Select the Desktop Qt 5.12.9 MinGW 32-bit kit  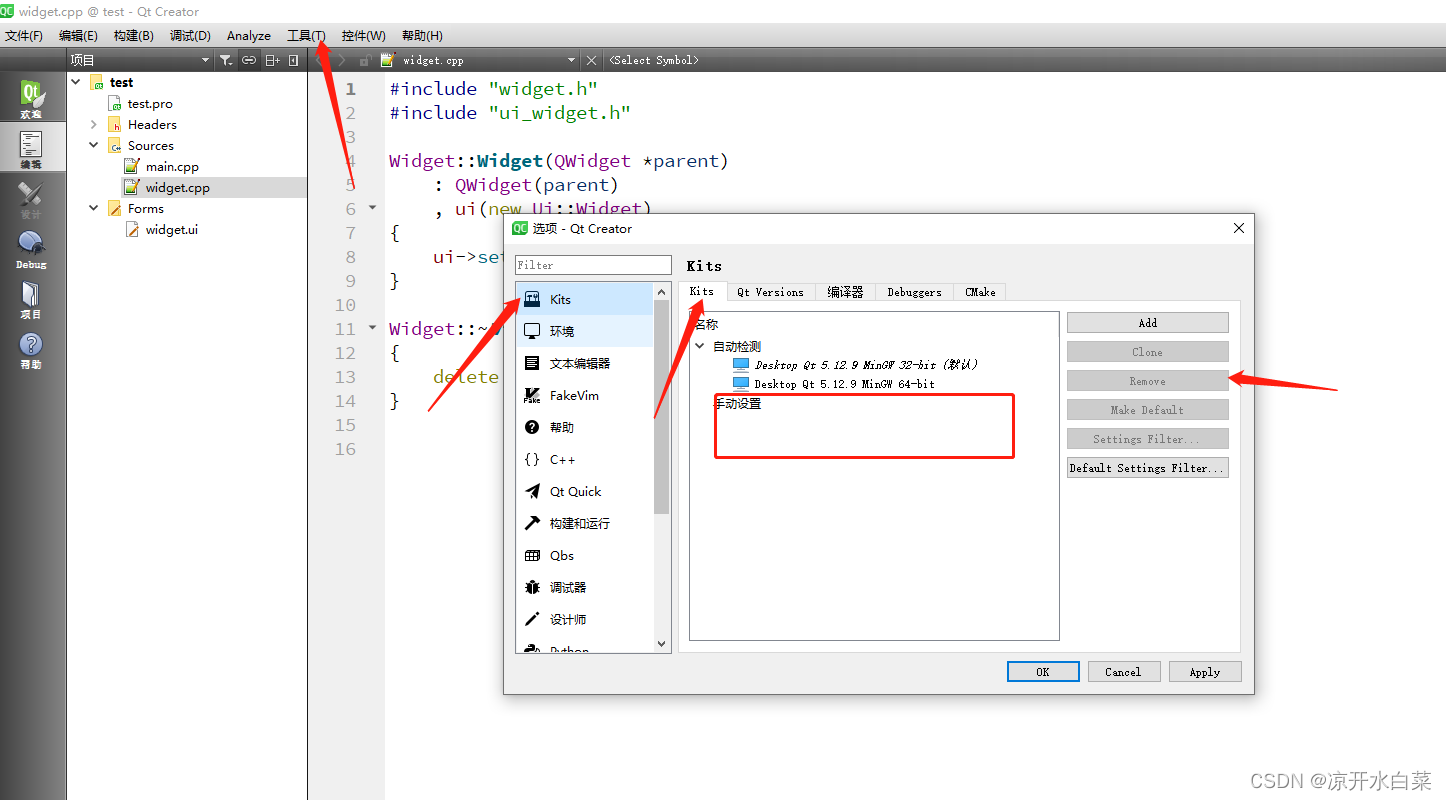tap(866, 365)
